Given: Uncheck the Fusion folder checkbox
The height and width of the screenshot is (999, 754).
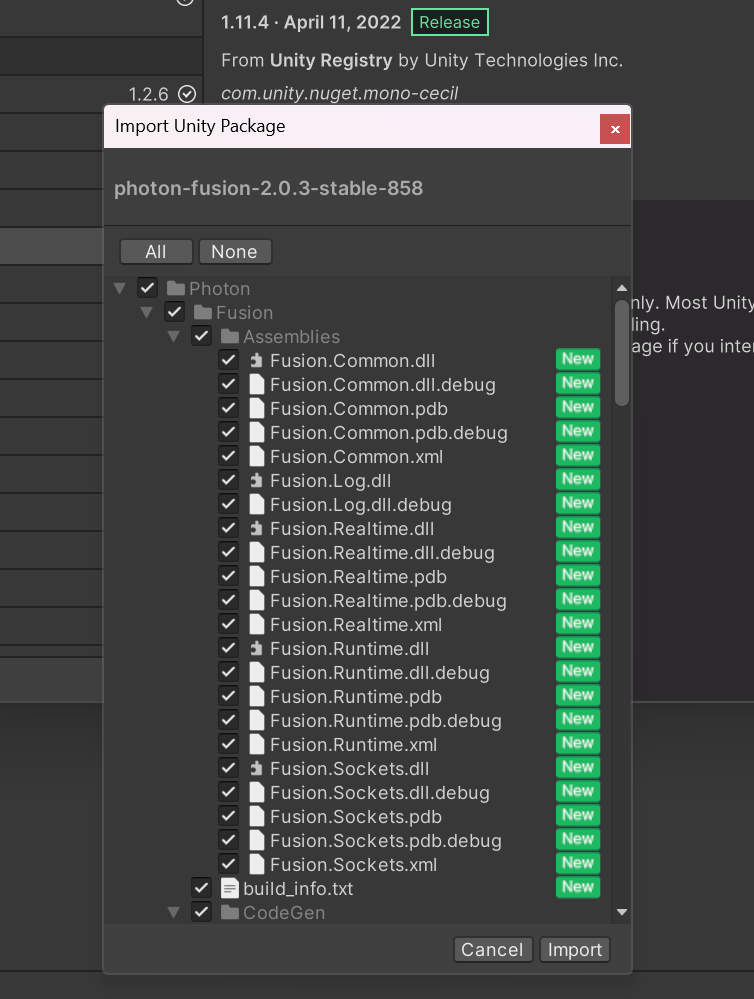Looking at the screenshot, I should click(x=174, y=312).
